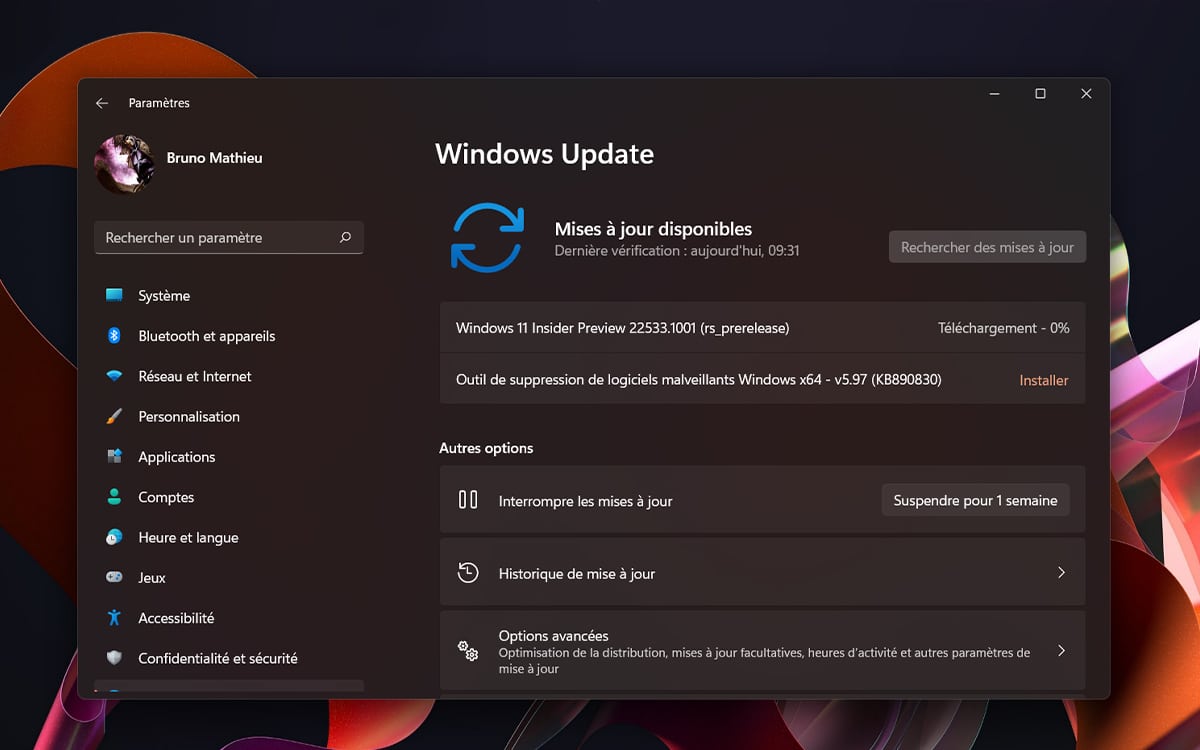Go to the Applications section
Screen dimensions: 1200x750
(x=177, y=457)
